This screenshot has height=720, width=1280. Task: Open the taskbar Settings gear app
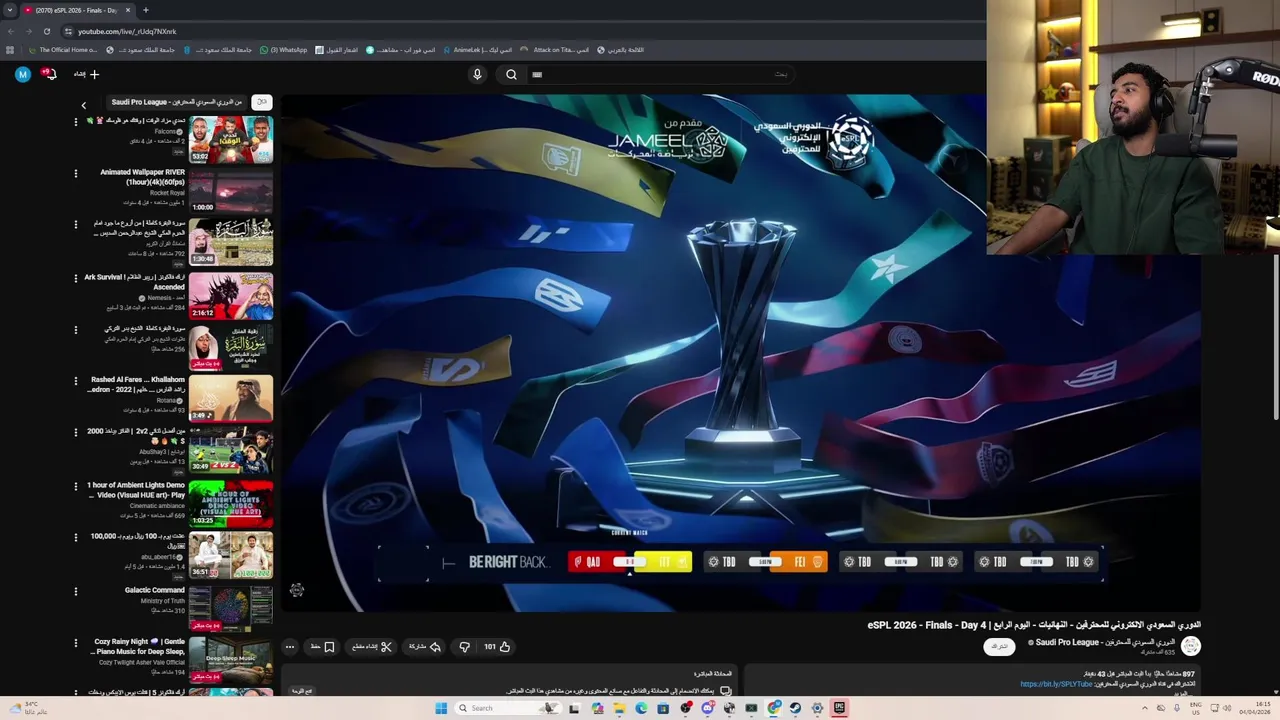tap(817, 708)
